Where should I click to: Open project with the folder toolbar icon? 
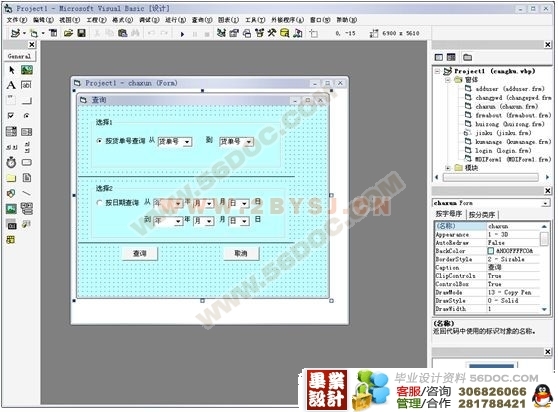click(x=68, y=33)
